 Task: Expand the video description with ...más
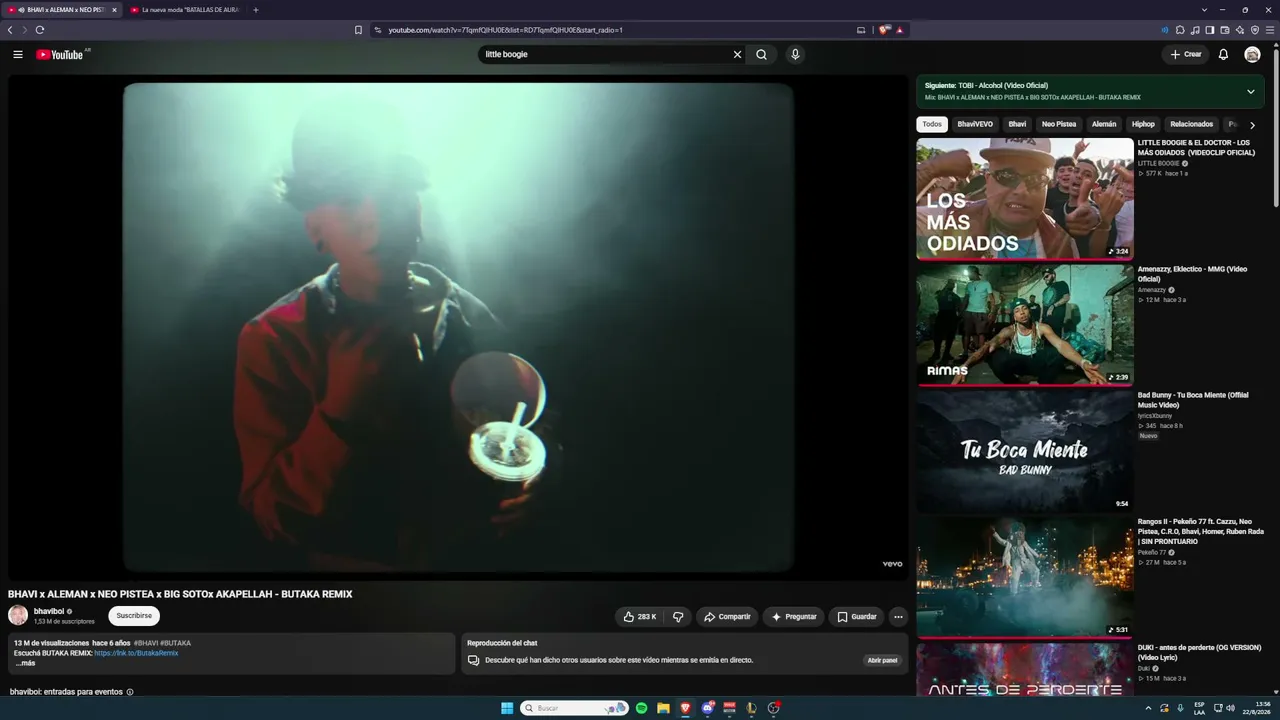tap(26, 663)
